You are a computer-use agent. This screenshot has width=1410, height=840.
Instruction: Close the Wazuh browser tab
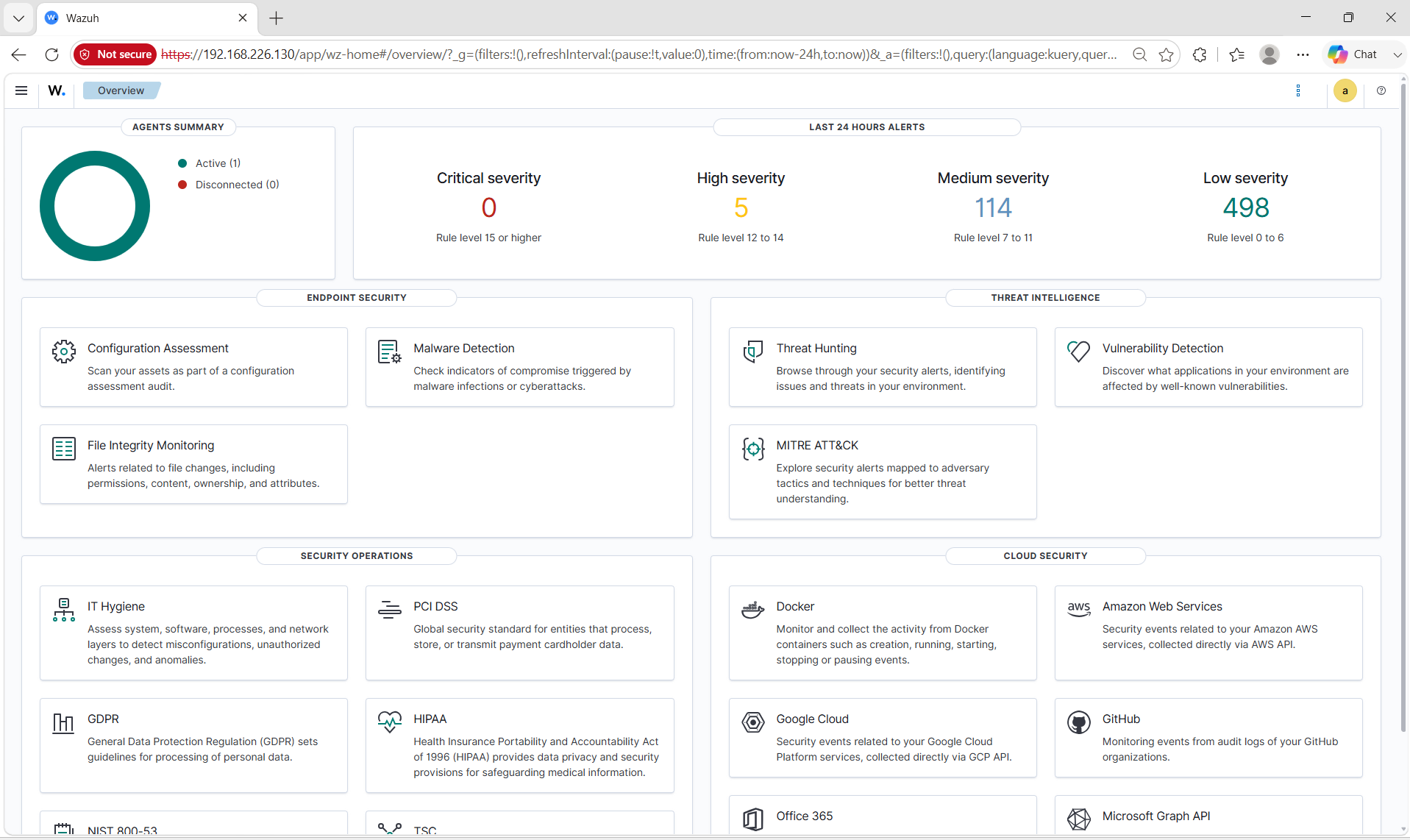pos(243,18)
